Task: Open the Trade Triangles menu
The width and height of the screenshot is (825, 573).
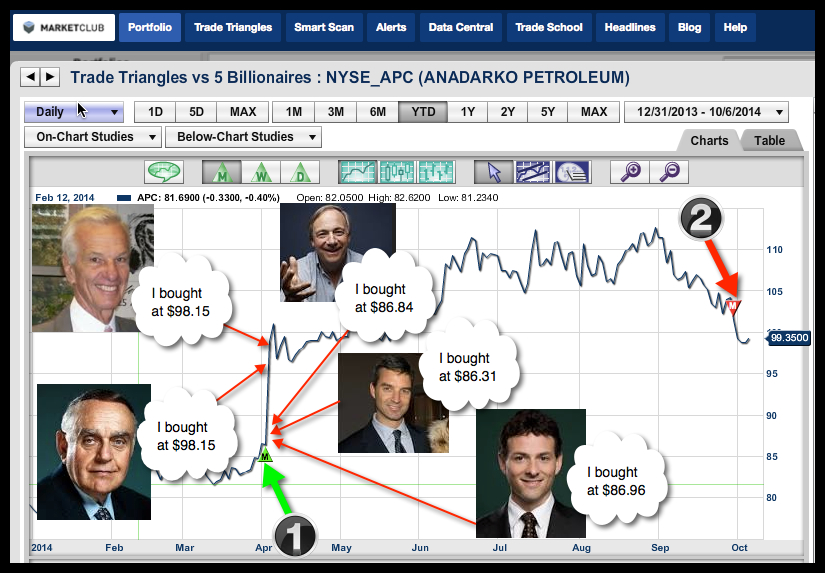Action: click(233, 27)
